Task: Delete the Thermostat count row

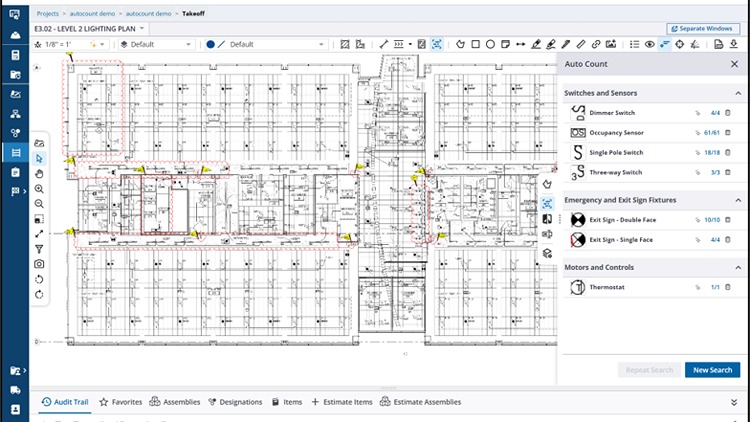Action: click(728, 287)
